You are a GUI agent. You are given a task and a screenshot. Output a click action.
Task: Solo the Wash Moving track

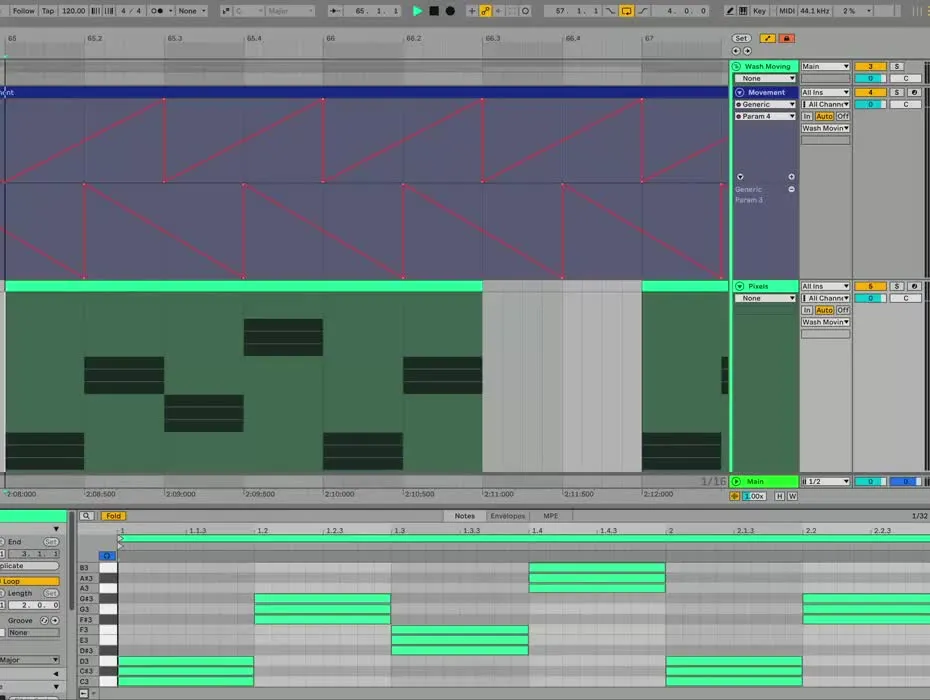point(897,66)
